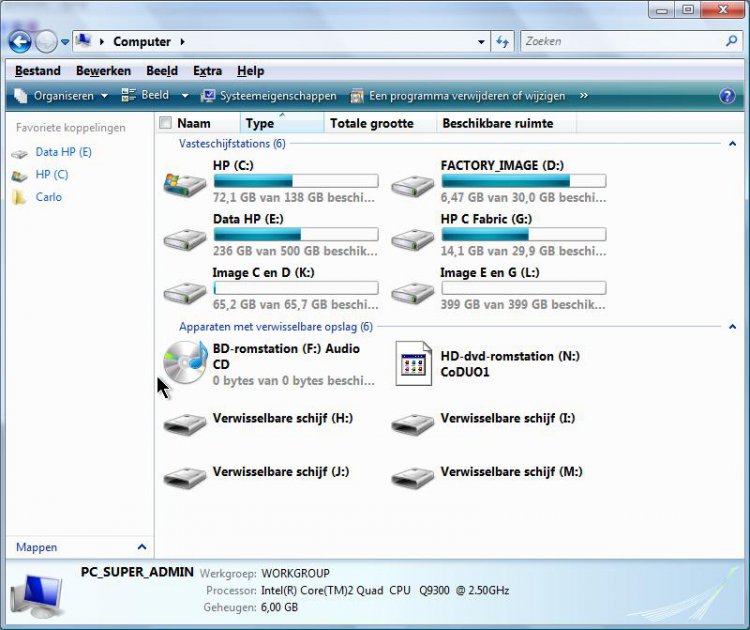
Task: Open the Bestand menu
Action: (x=38, y=71)
